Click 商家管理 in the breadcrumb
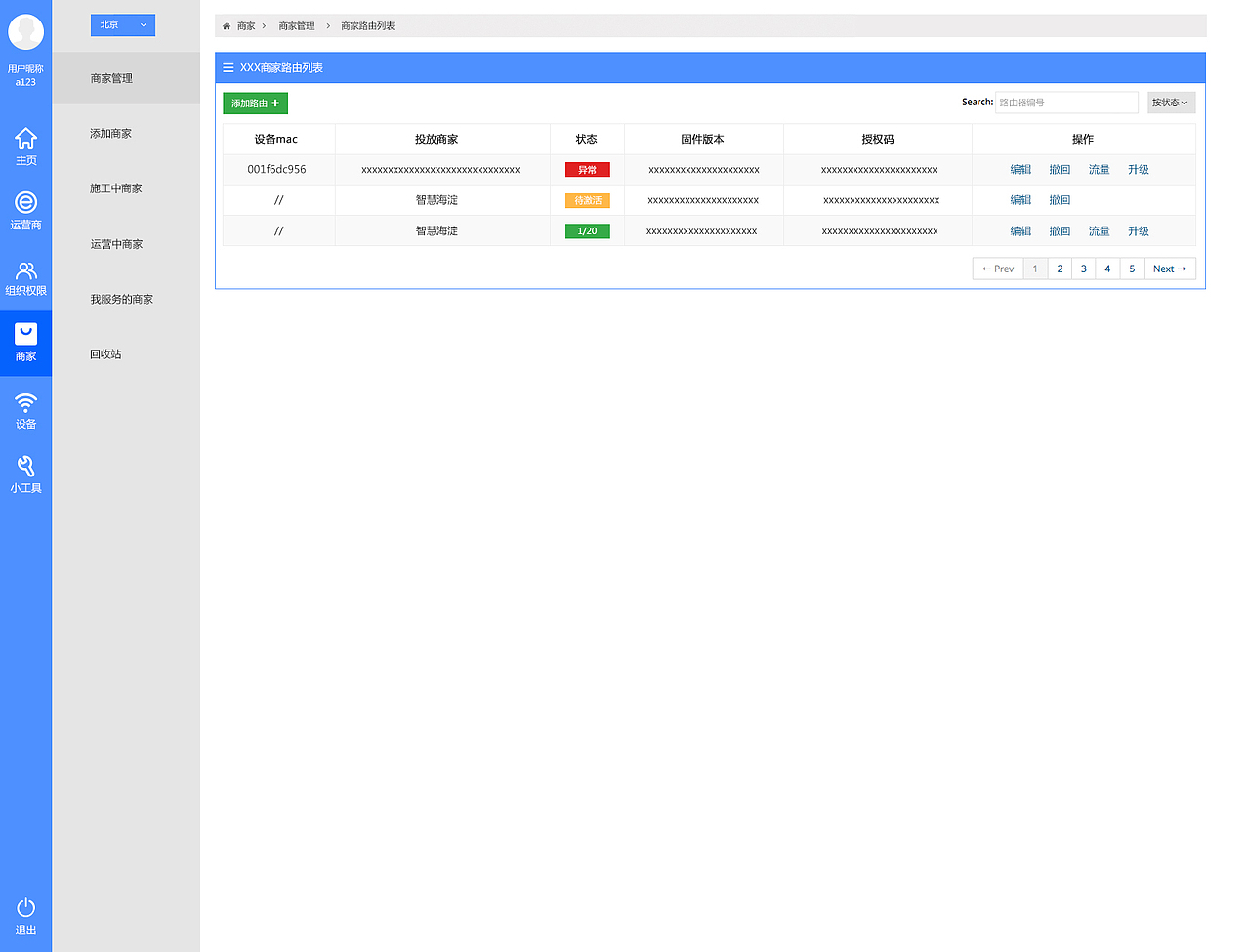 [297, 26]
